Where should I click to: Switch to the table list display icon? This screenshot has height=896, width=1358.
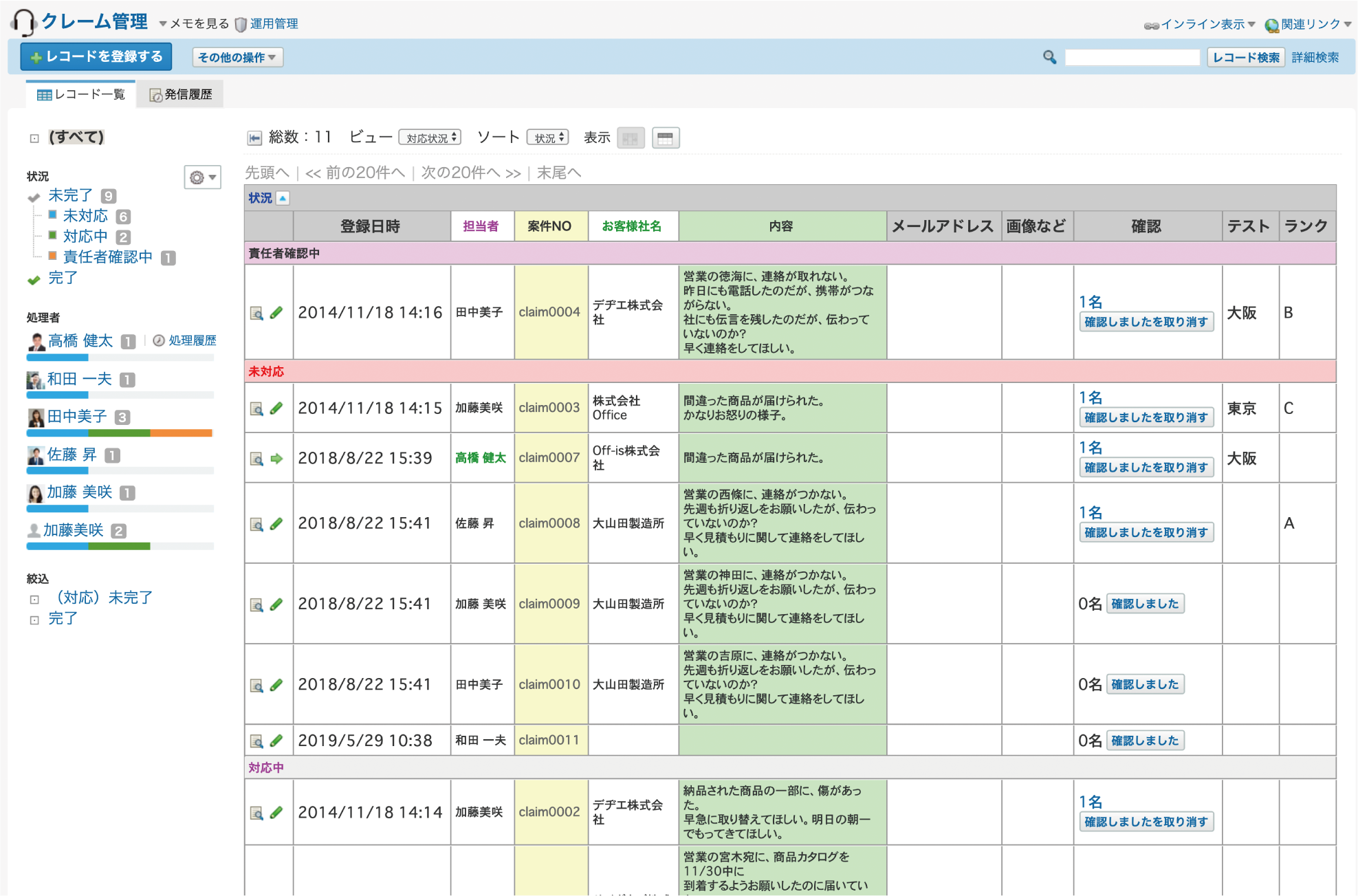pos(665,138)
